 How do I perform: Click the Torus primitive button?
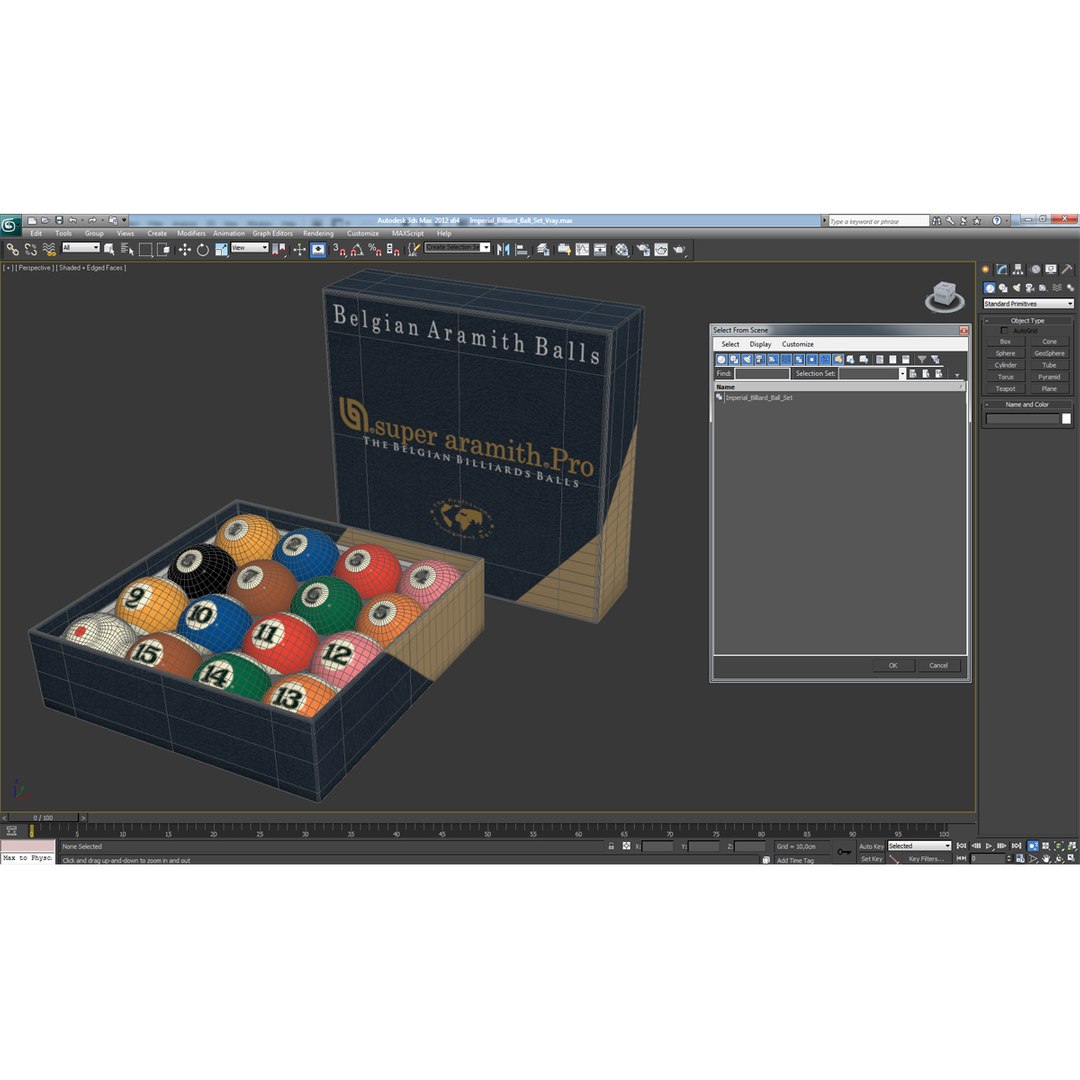click(1005, 377)
